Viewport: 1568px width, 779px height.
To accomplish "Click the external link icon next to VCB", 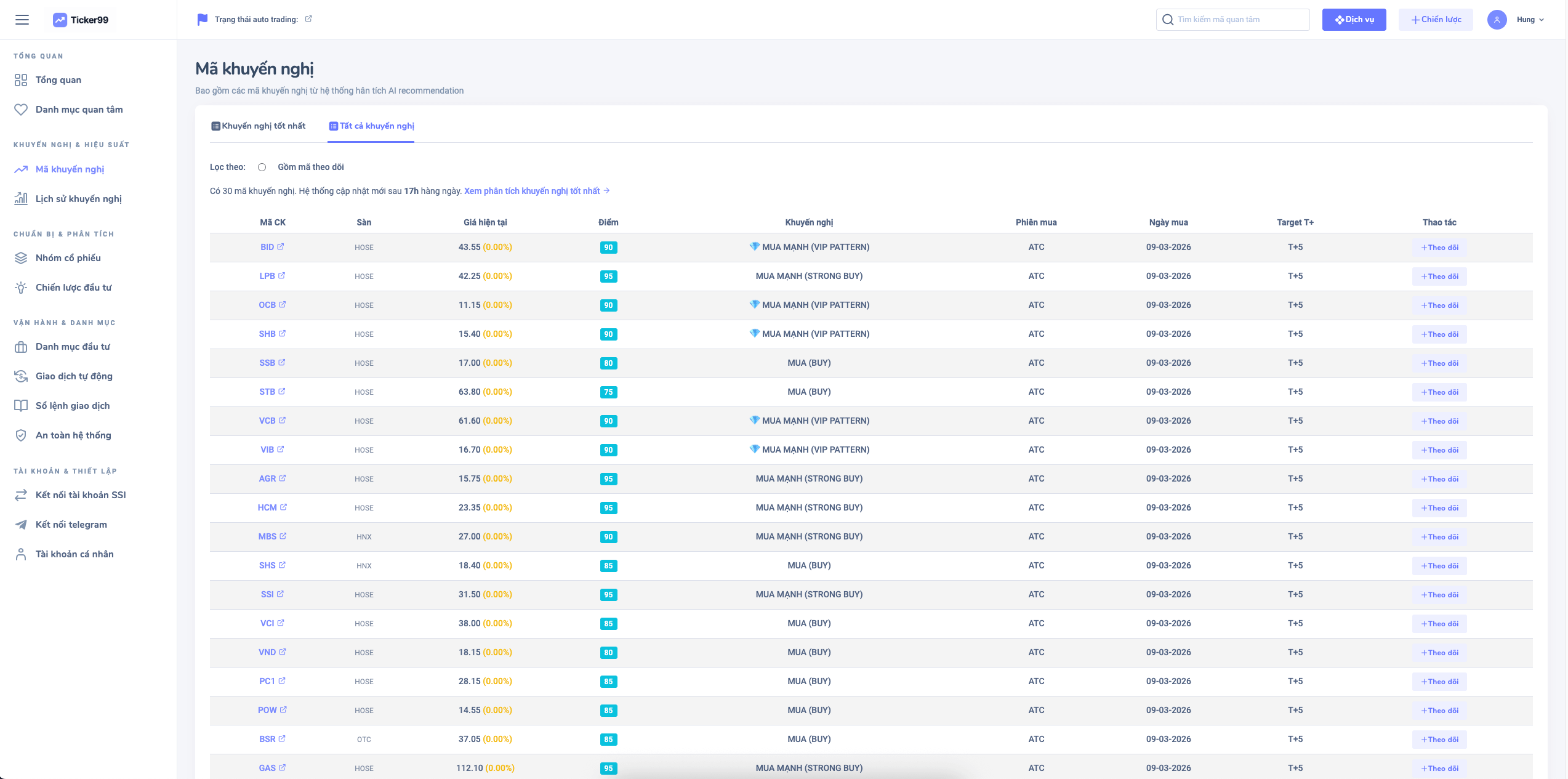I will pos(283,421).
